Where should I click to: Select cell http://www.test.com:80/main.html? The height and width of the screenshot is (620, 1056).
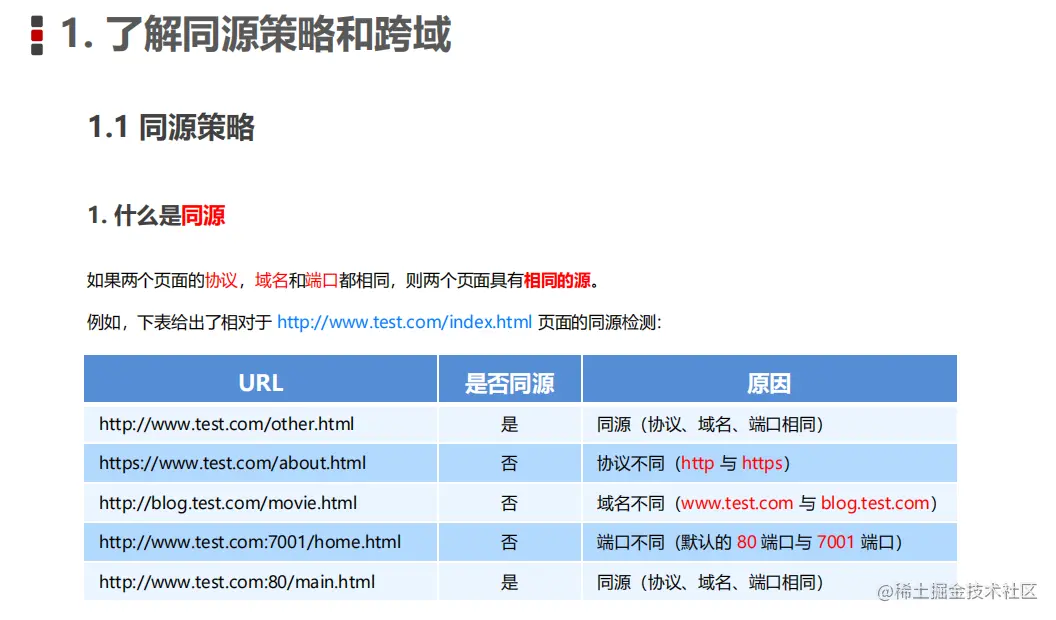click(x=261, y=582)
